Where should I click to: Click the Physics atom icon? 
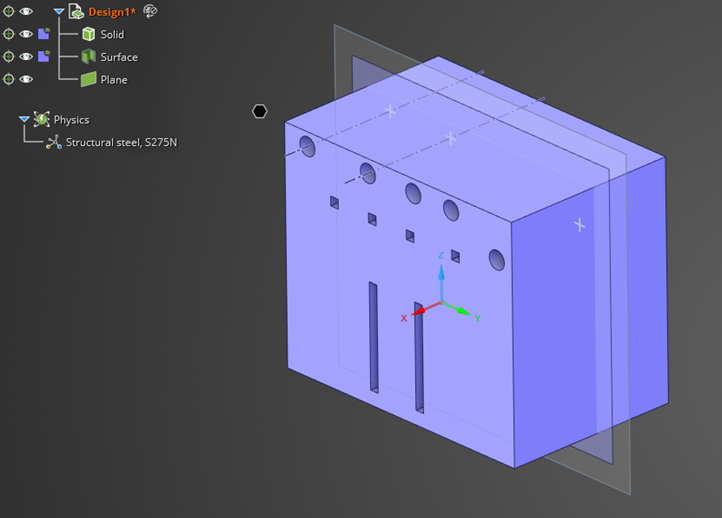tap(41, 120)
